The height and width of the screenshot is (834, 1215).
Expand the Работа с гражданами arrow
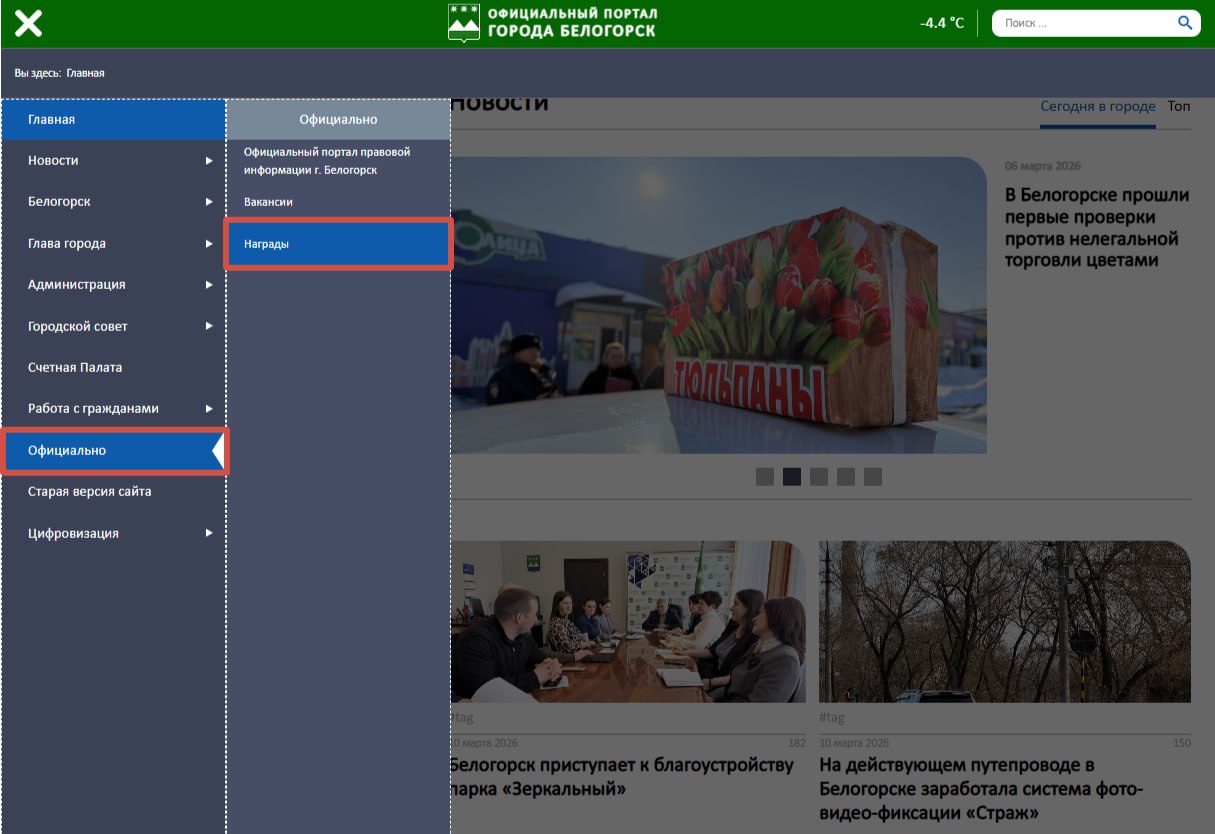click(x=209, y=409)
